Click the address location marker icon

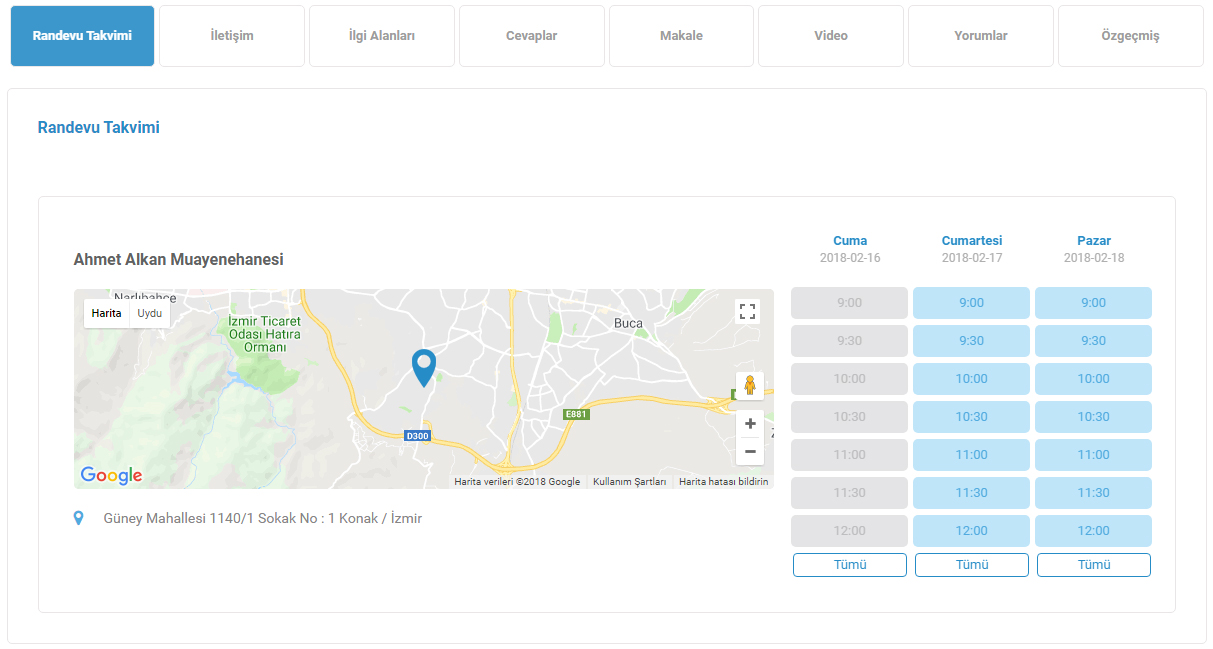coord(79,519)
